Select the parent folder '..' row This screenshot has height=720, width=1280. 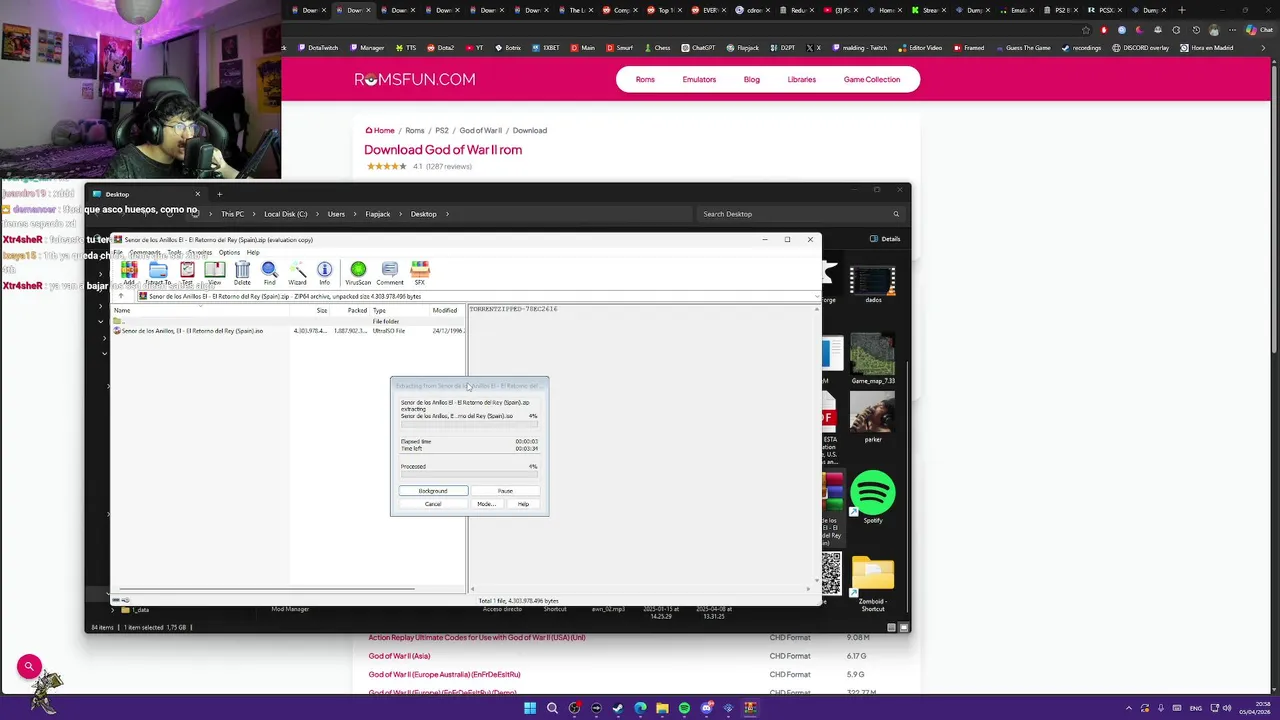click(x=289, y=322)
